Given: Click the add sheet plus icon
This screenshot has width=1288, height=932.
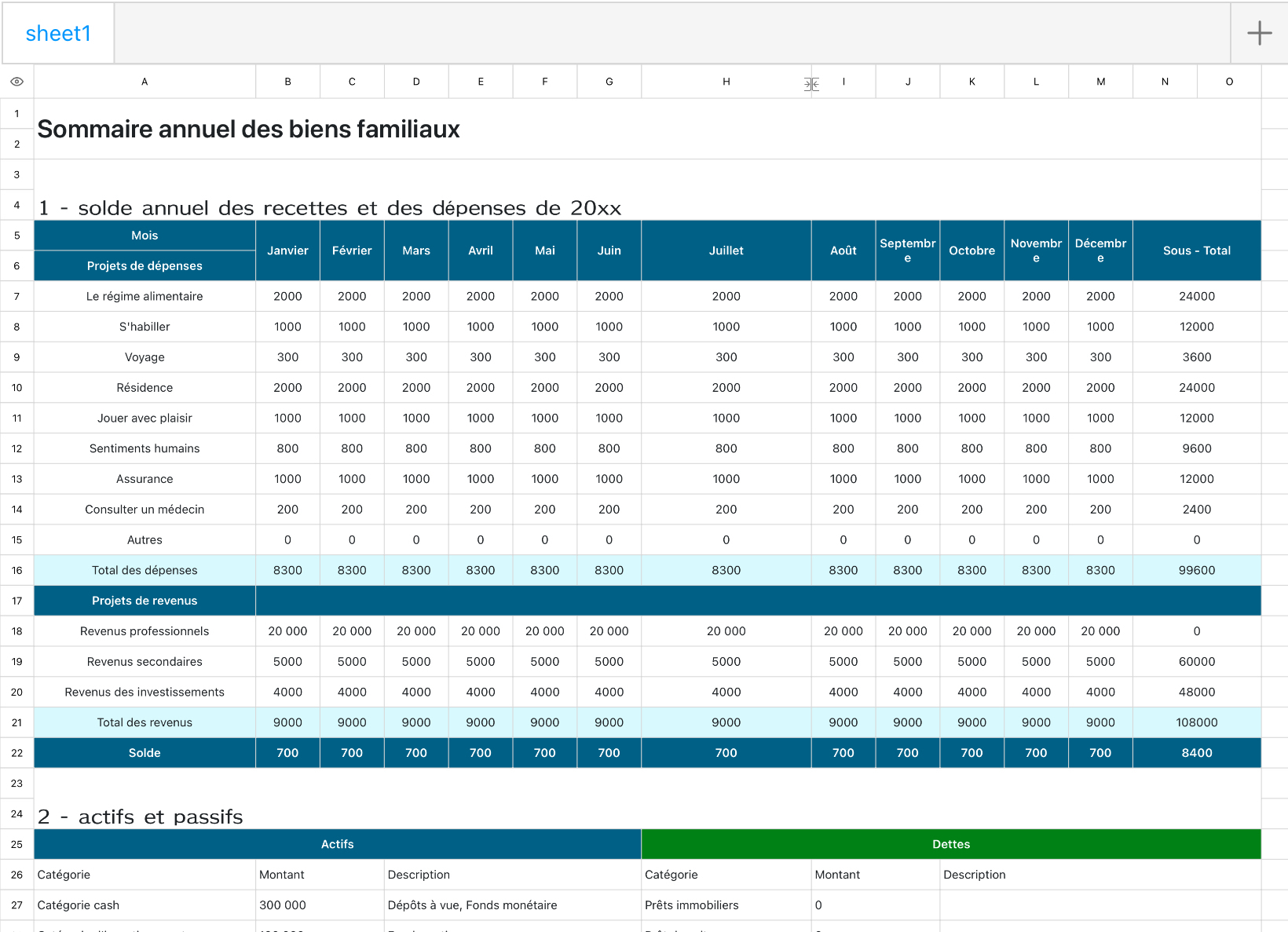Looking at the screenshot, I should (1259, 33).
